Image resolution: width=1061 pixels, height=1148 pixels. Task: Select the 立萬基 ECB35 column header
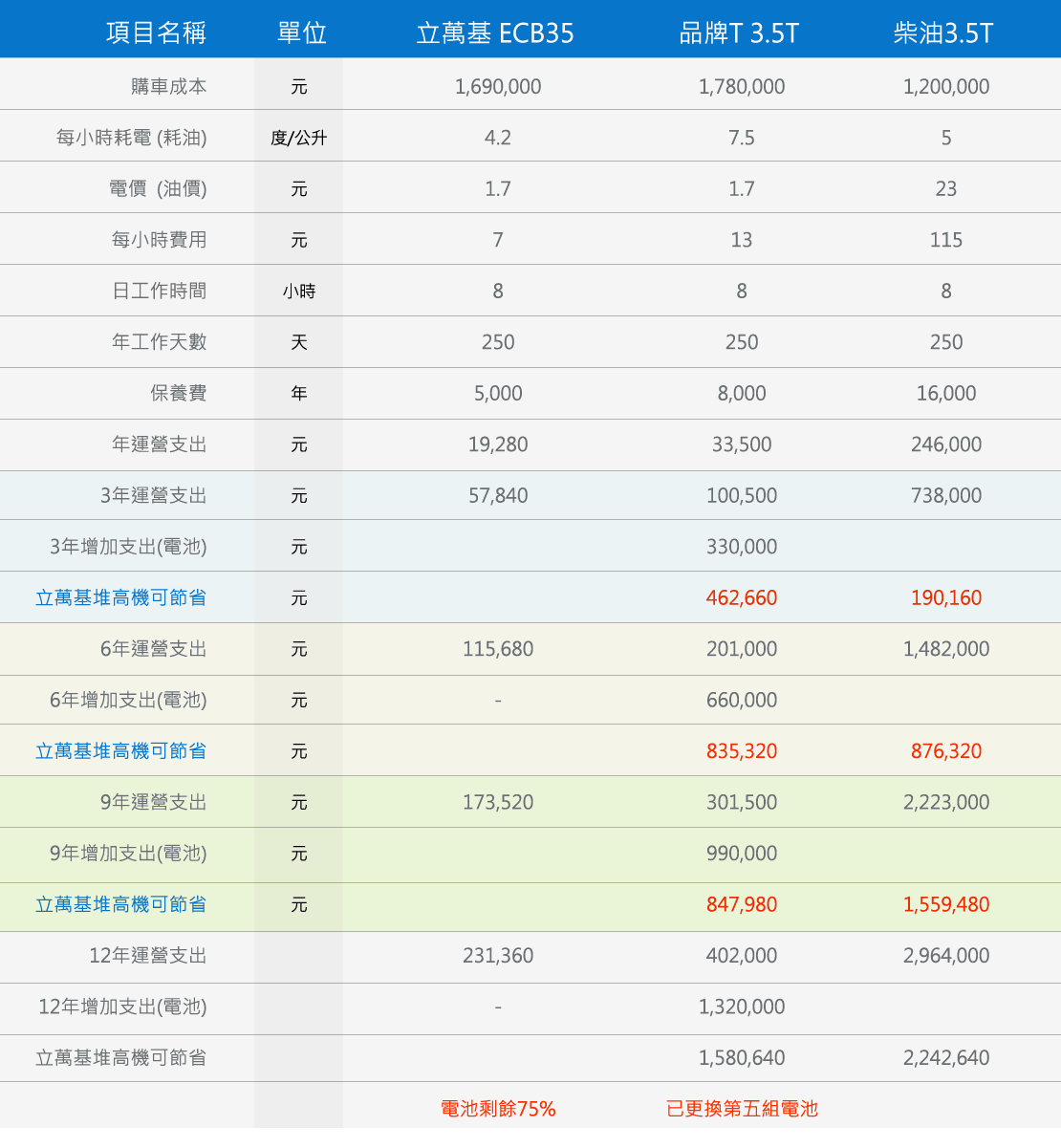coord(495,33)
